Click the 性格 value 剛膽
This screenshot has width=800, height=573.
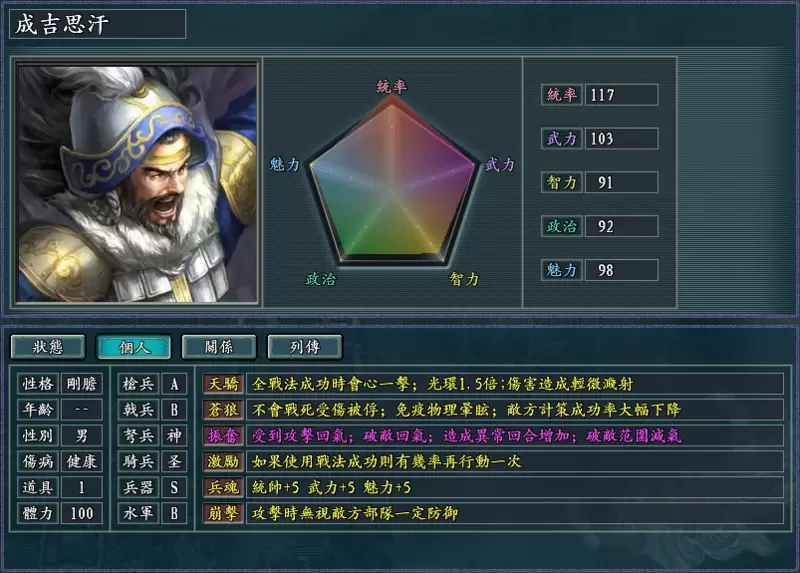[82, 384]
